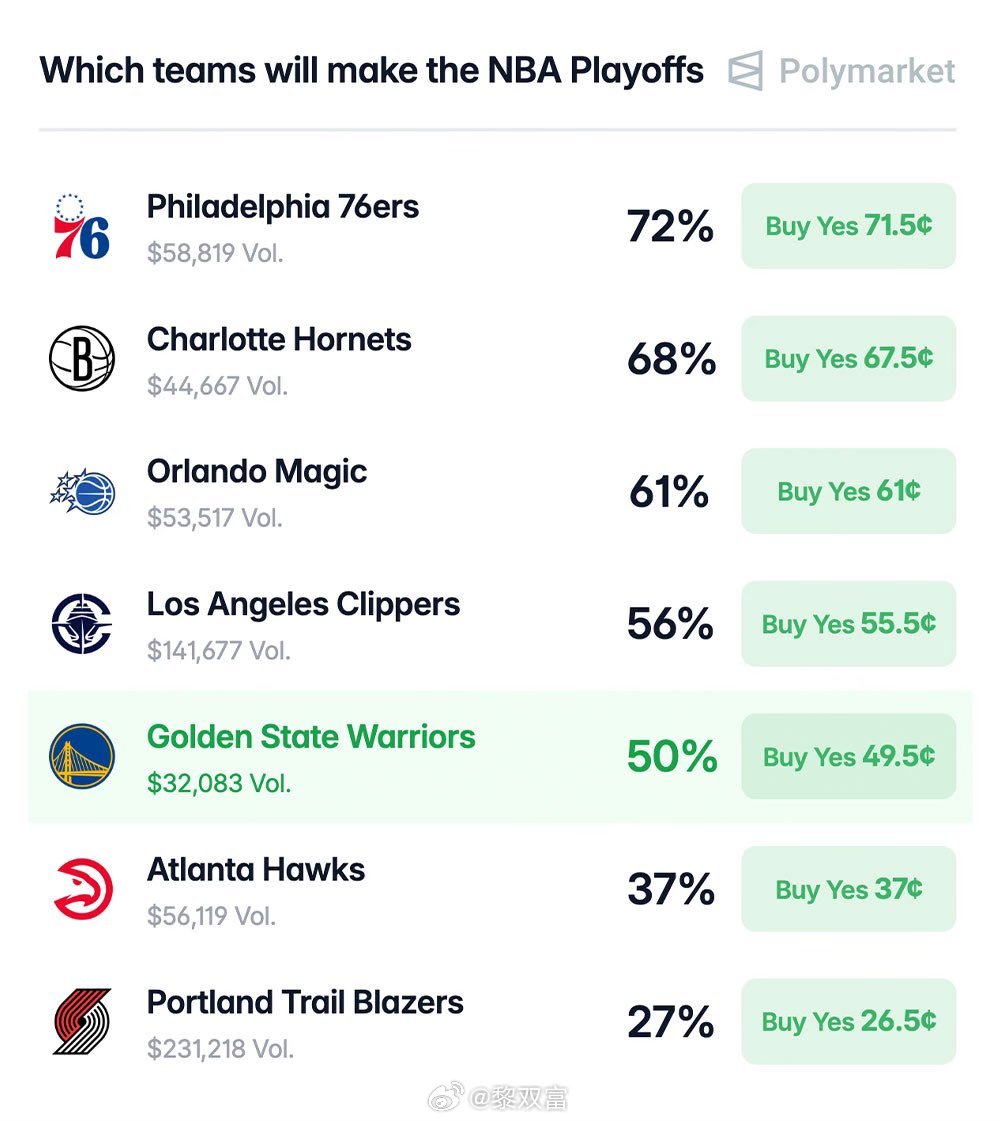Open the Portland Trail Blazers market name
The height and width of the screenshot is (1121, 1000).
point(305,1002)
